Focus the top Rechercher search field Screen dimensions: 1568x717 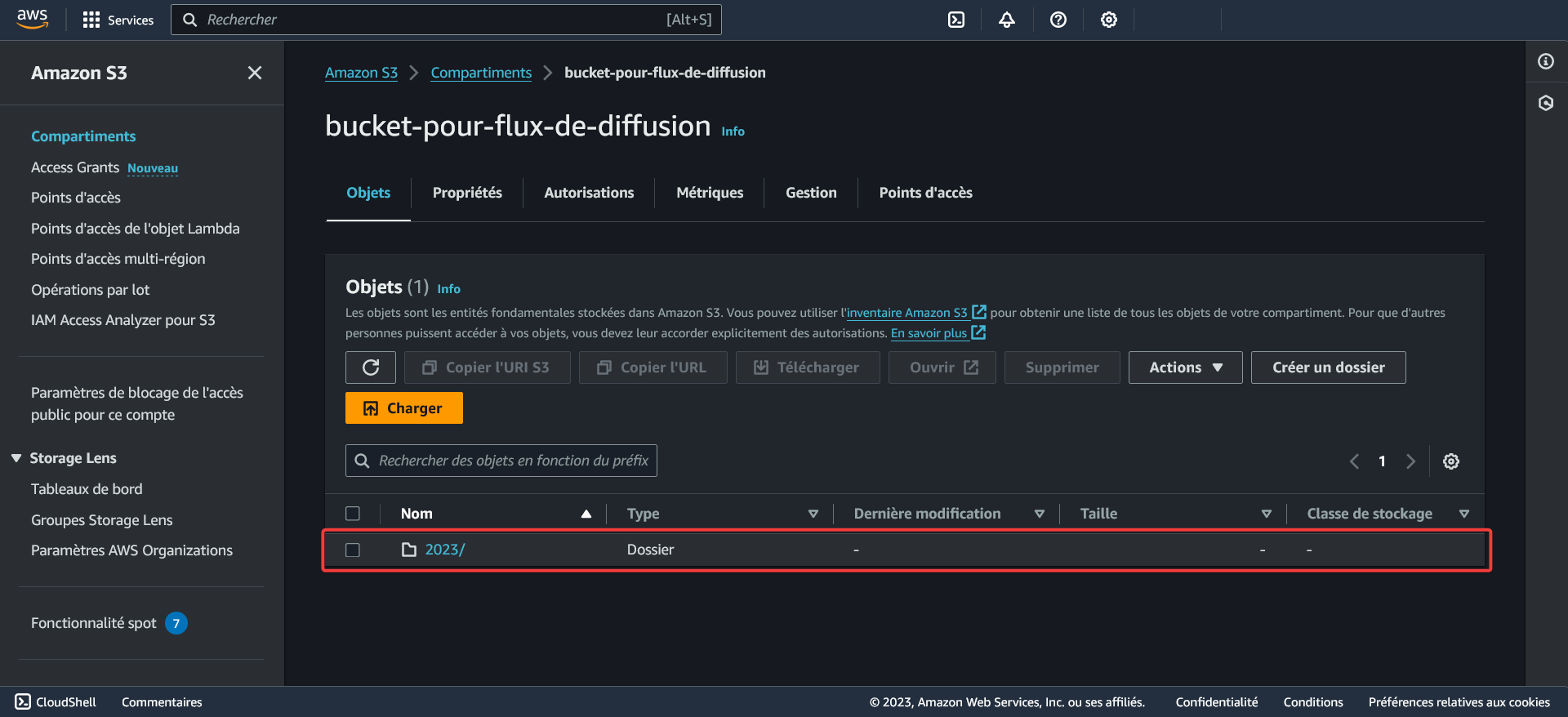point(446,20)
